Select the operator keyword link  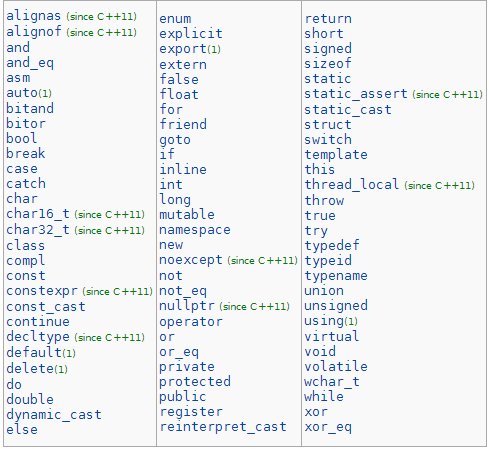[191, 322]
